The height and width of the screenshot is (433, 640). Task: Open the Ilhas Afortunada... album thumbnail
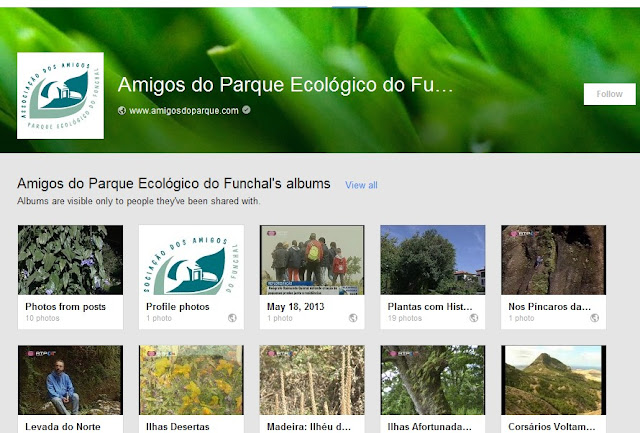433,380
